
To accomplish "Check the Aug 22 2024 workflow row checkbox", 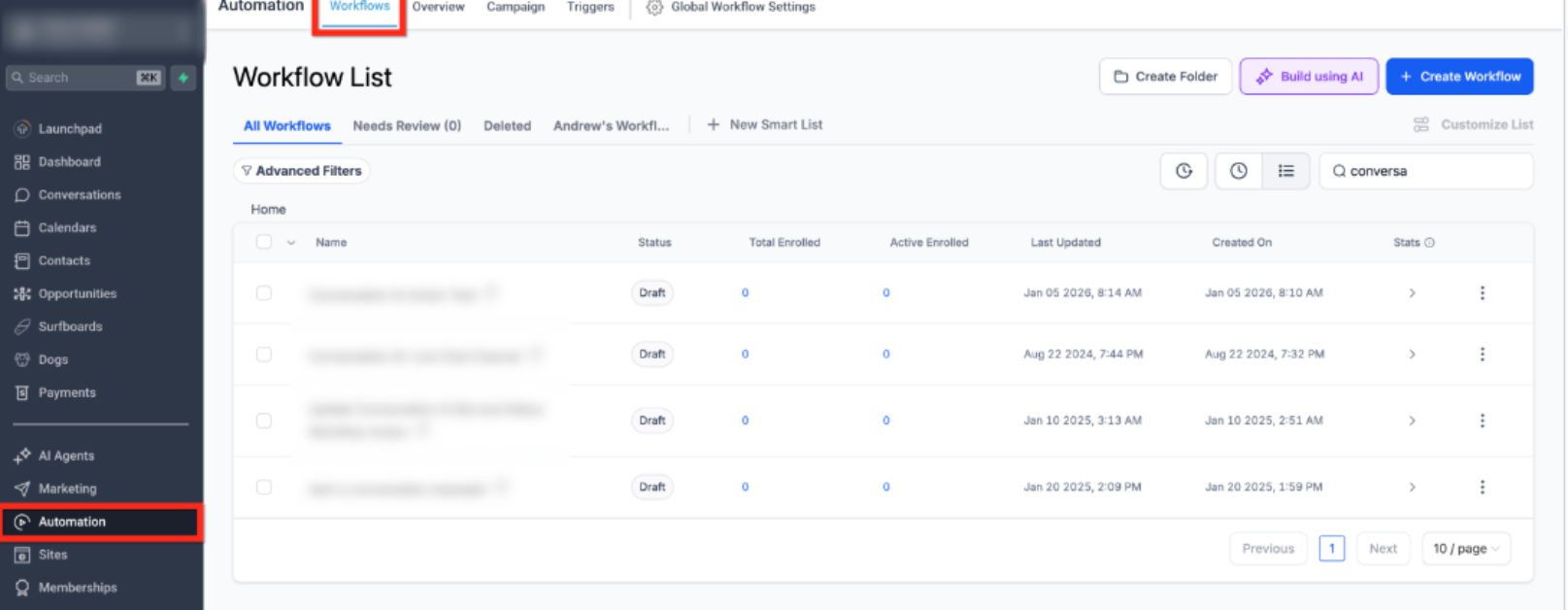I will pos(264,355).
